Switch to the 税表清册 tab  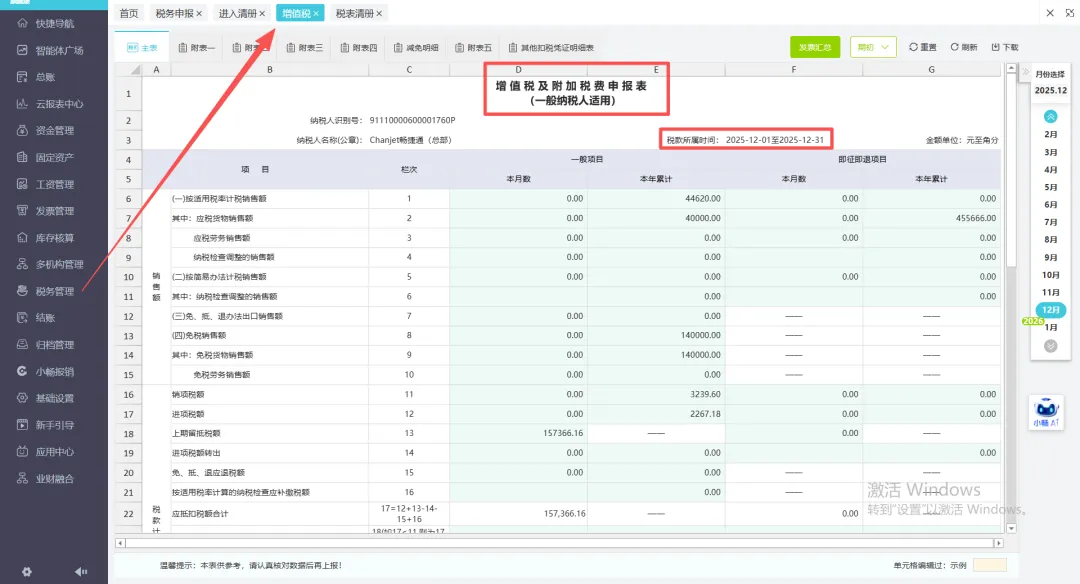[x=354, y=13]
